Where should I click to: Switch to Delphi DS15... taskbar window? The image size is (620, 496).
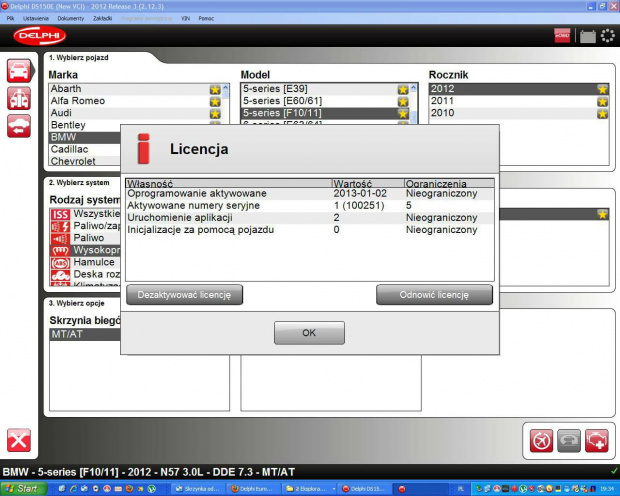point(363,489)
